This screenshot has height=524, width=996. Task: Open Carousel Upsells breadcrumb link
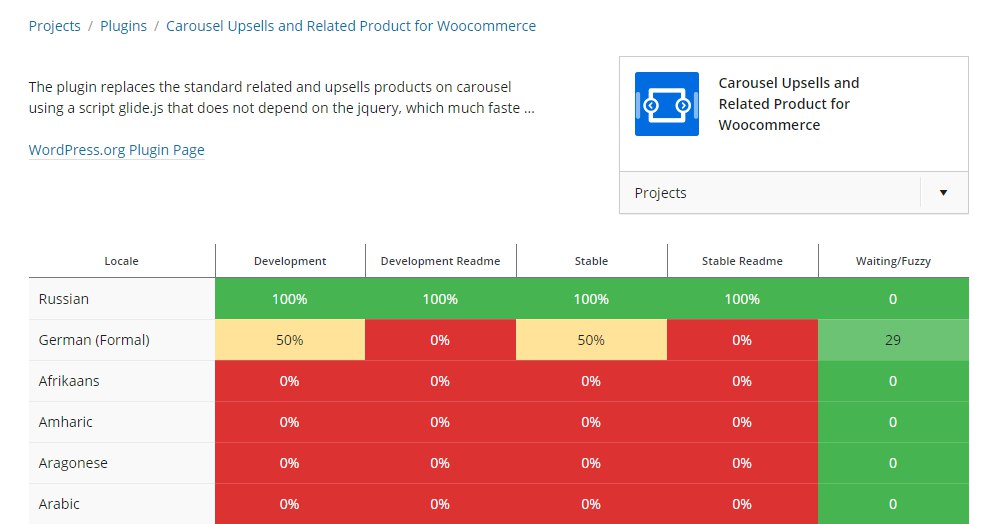pyautogui.click(x=351, y=26)
